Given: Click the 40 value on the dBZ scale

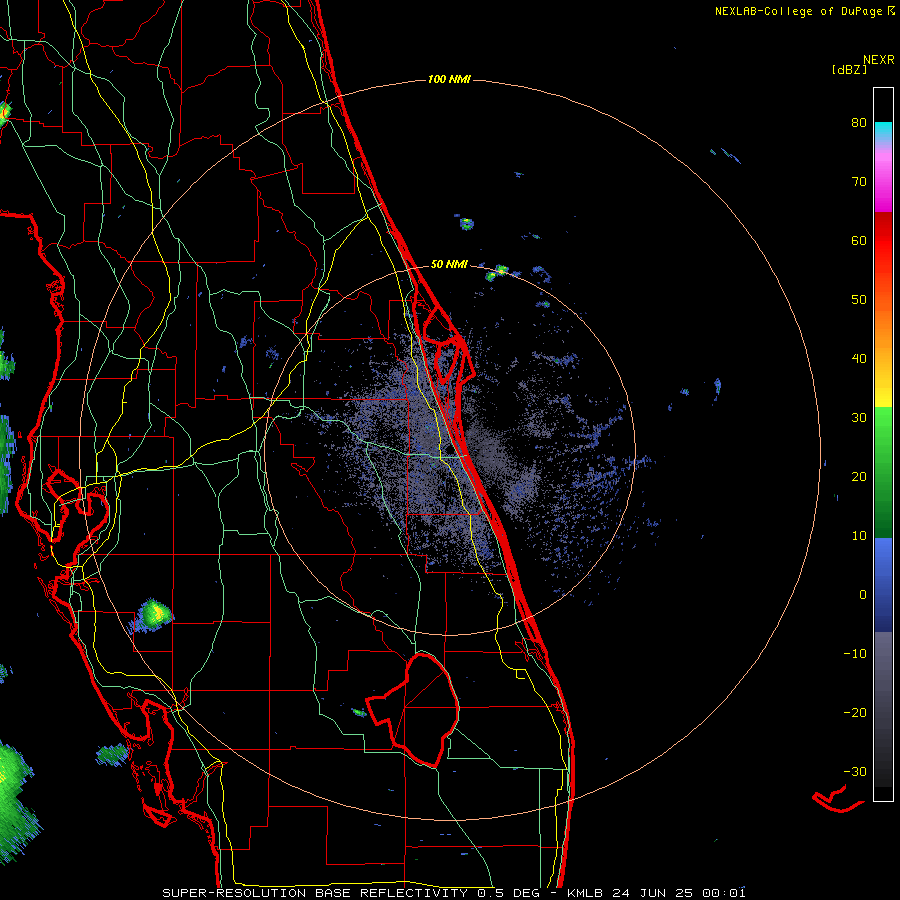Looking at the screenshot, I should 859,359.
